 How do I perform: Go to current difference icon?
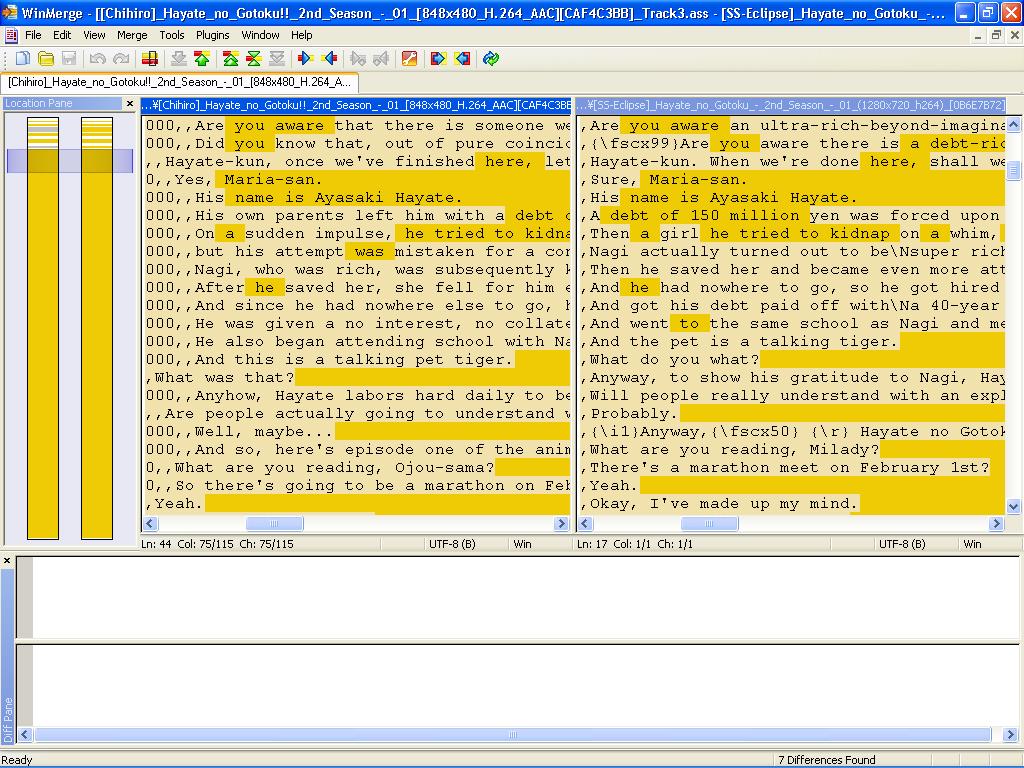click(x=253, y=59)
